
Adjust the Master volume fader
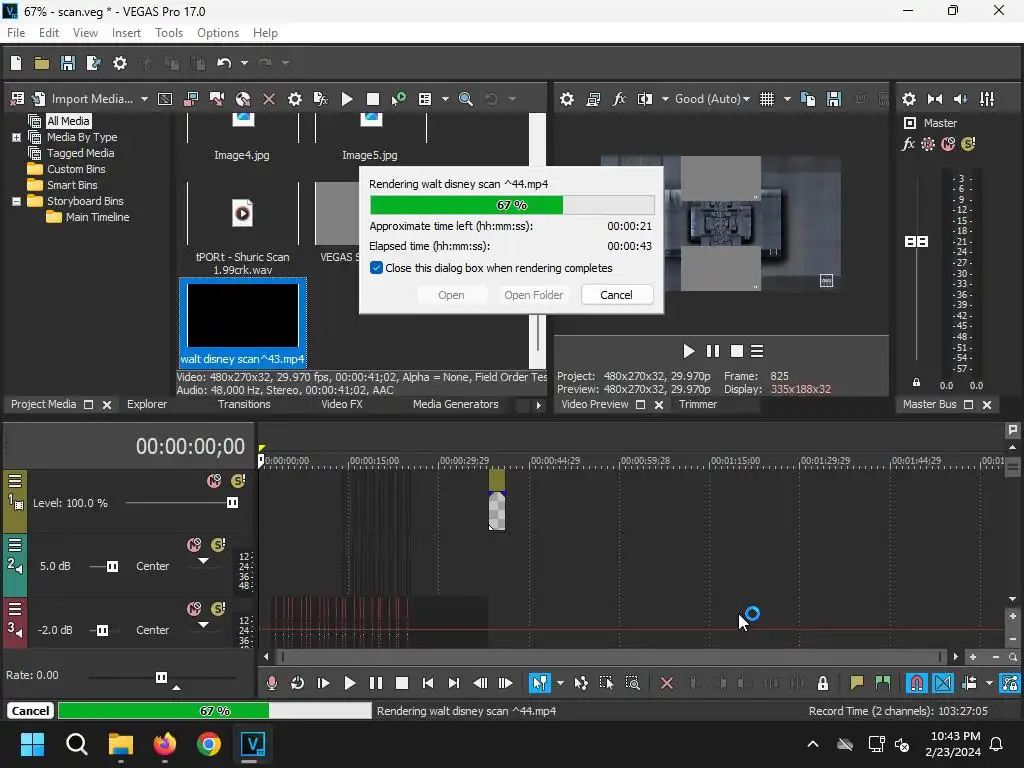coord(916,242)
